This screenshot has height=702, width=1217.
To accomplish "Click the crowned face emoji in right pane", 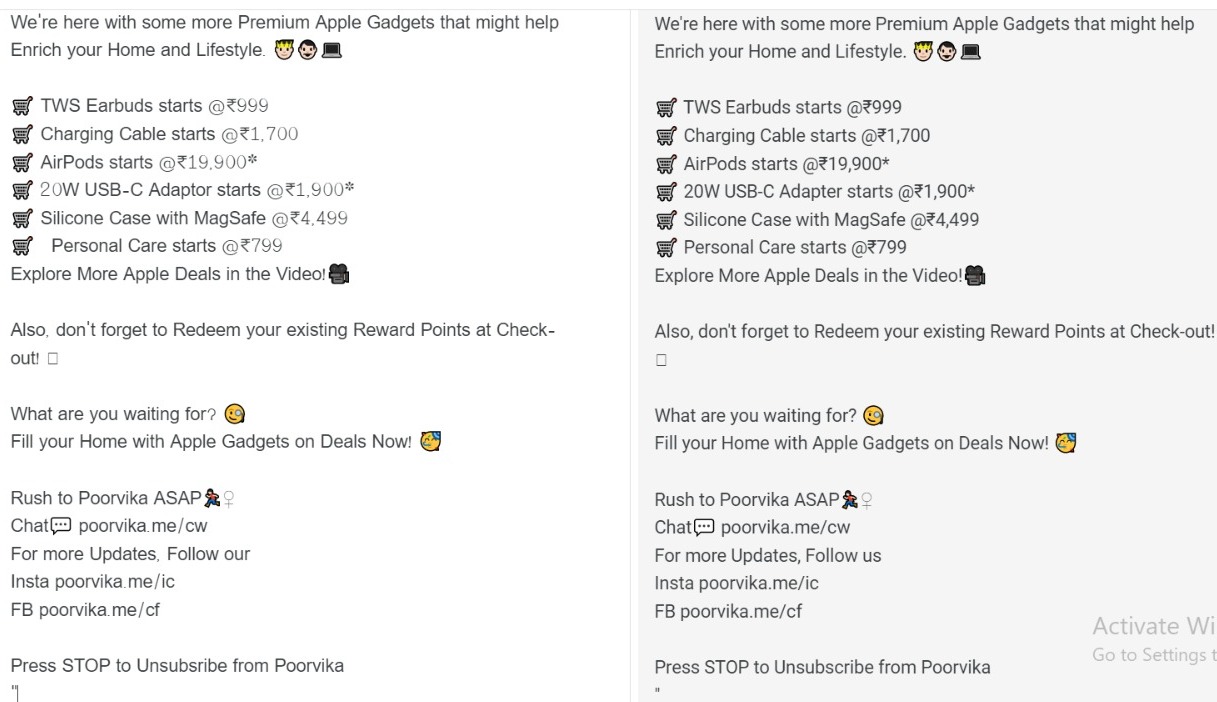I will (923, 52).
